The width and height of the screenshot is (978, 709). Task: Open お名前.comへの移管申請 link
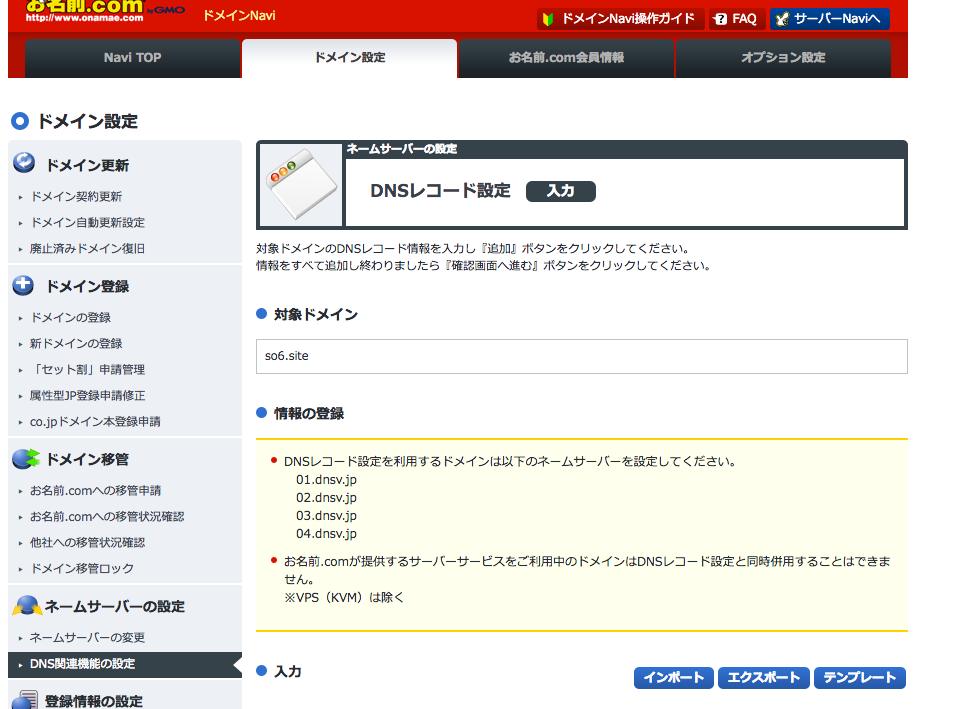click(x=95, y=491)
